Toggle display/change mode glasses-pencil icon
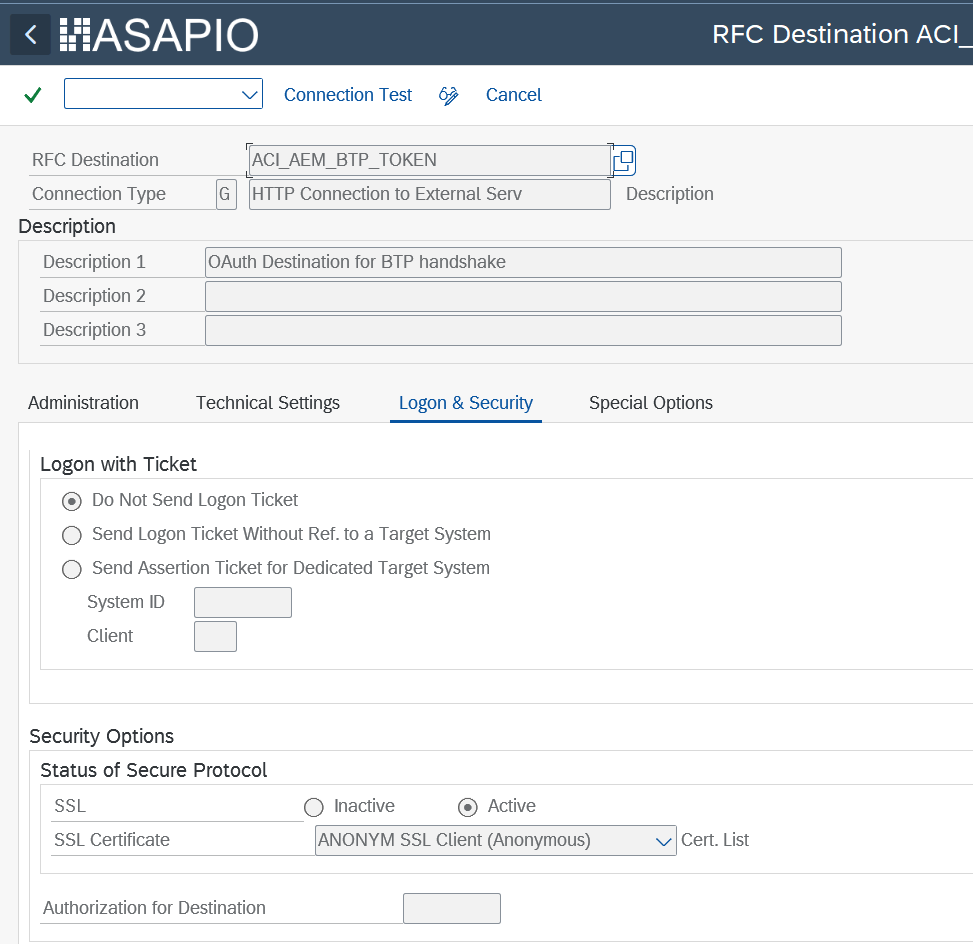The height and width of the screenshot is (944, 973). 448,95
